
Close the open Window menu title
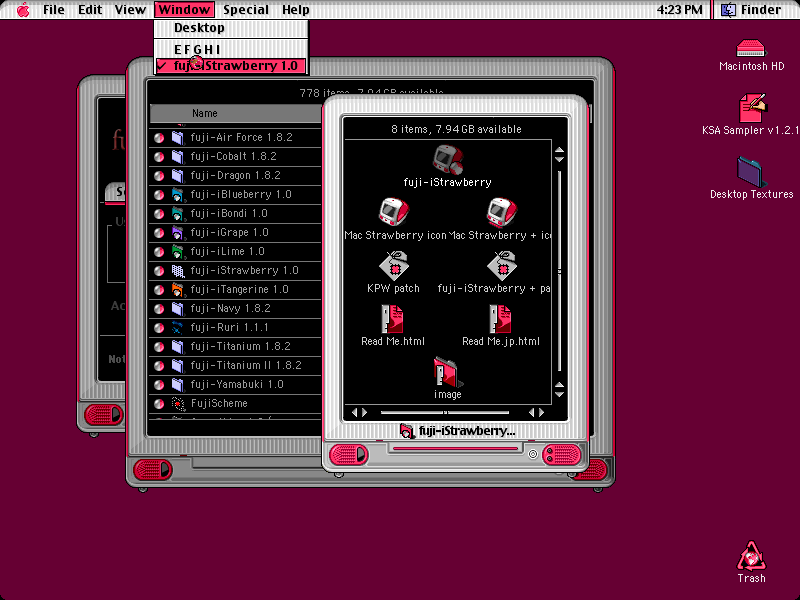click(184, 10)
